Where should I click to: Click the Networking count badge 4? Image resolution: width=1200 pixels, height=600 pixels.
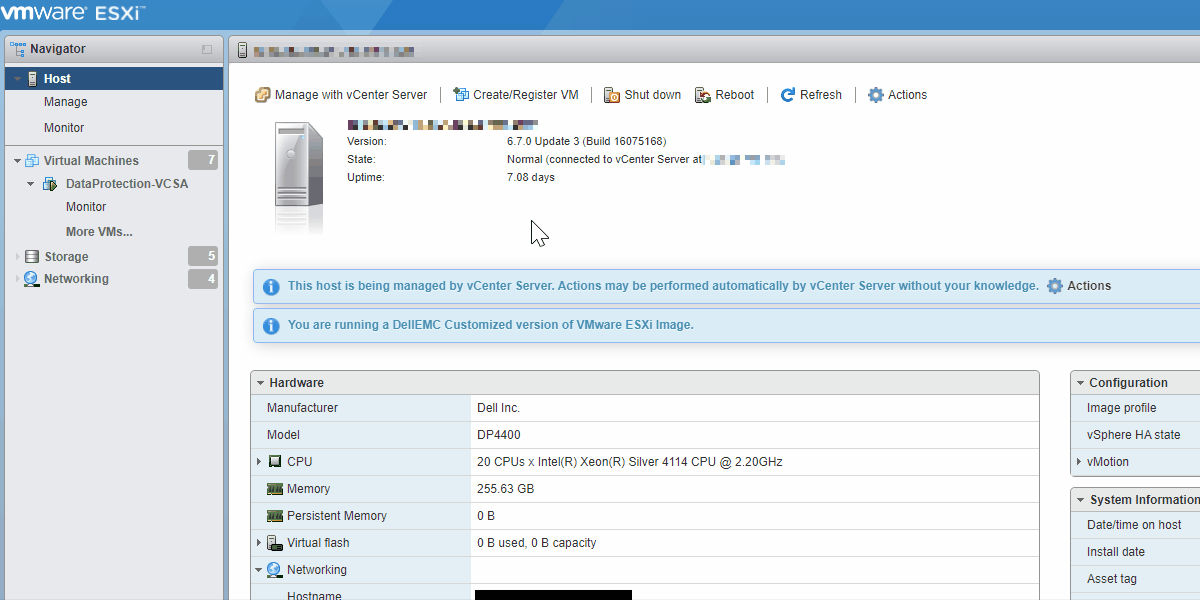[x=203, y=279]
